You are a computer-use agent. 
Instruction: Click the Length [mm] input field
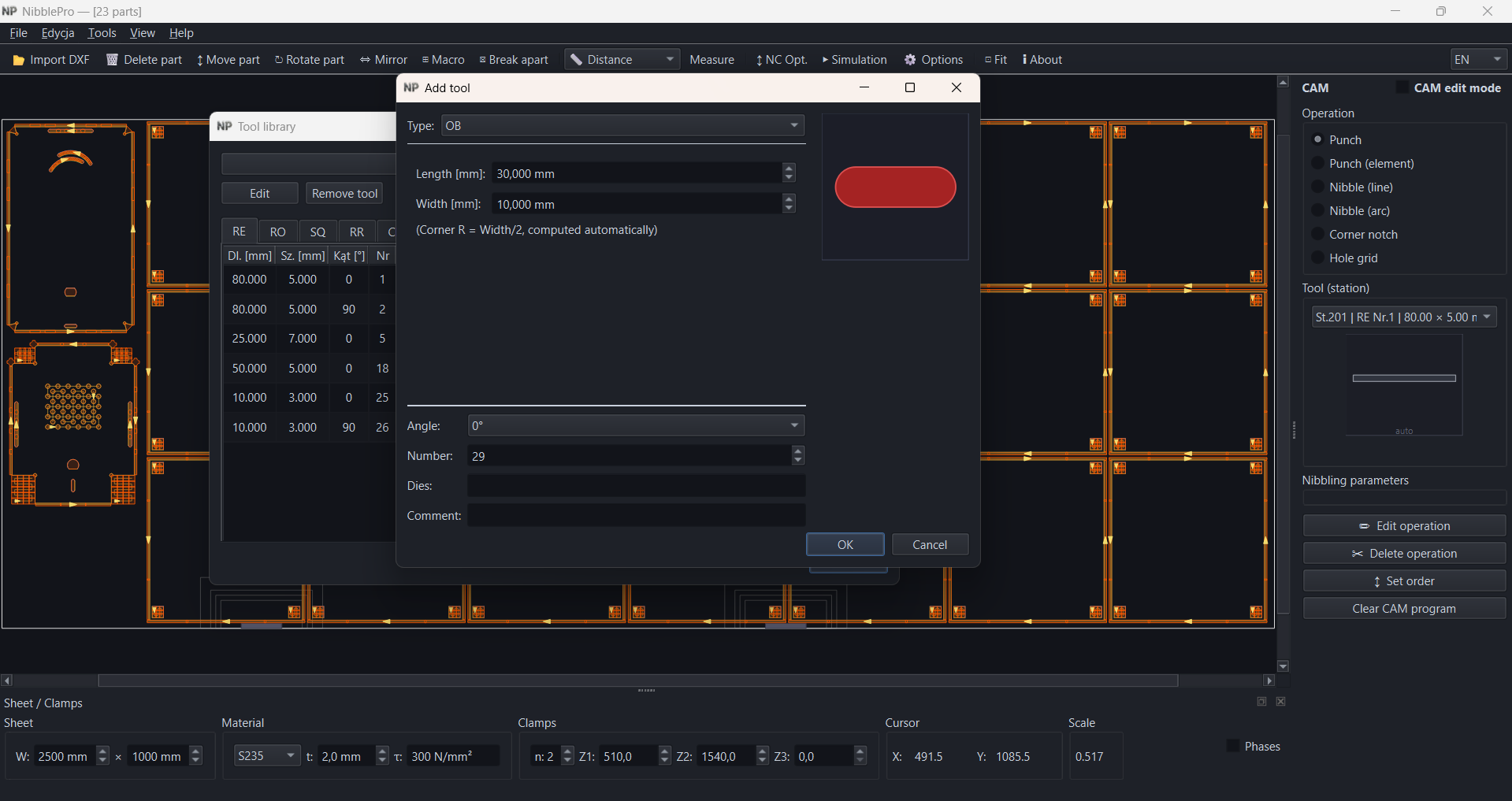(x=637, y=174)
